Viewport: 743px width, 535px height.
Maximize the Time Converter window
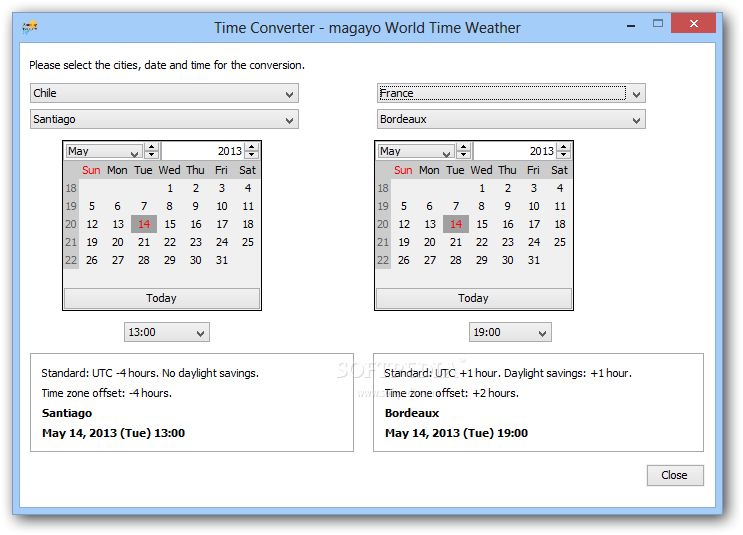(x=658, y=24)
